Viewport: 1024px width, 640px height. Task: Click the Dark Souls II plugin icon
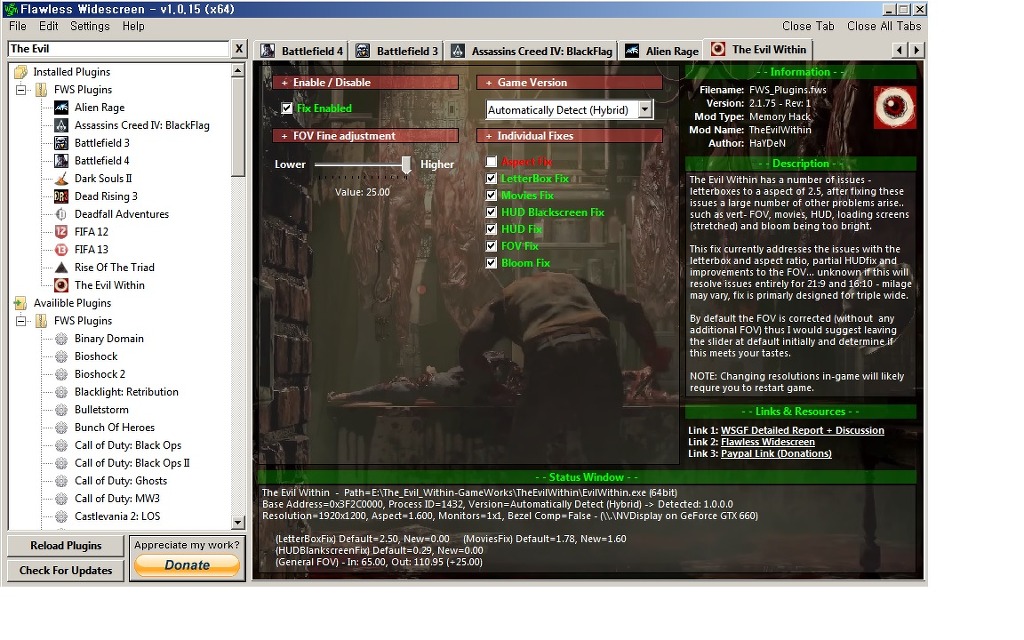(61, 179)
